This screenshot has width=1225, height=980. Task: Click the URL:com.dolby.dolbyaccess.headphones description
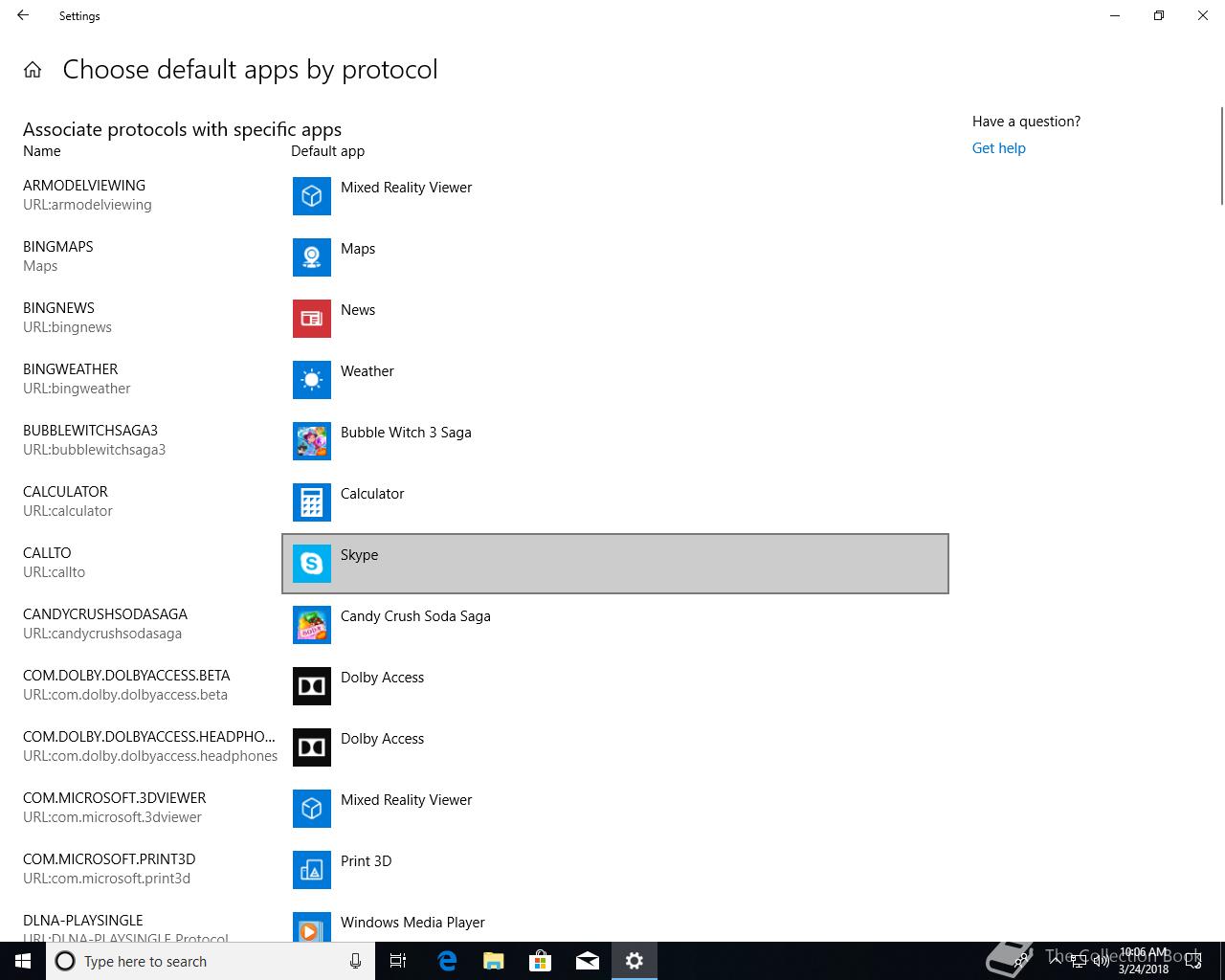(150, 756)
